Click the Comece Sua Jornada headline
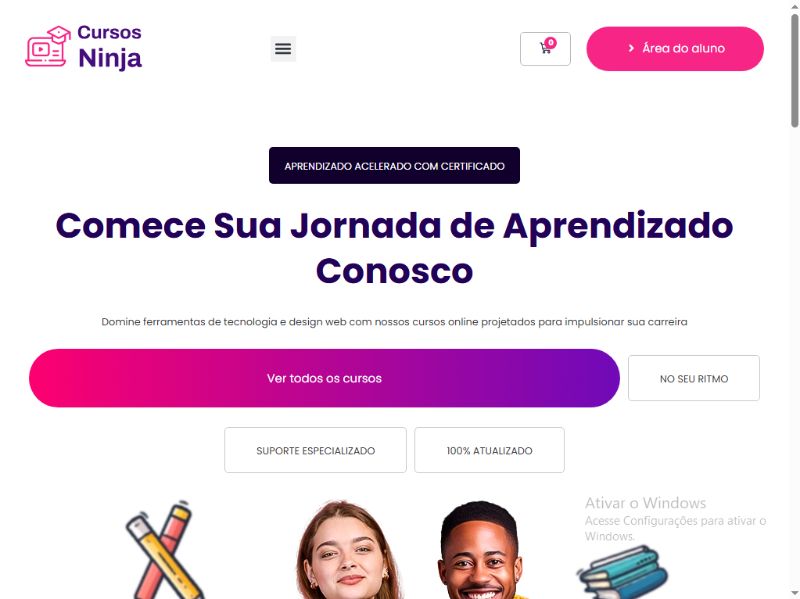The image size is (800, 599). [x=394, y=247]
